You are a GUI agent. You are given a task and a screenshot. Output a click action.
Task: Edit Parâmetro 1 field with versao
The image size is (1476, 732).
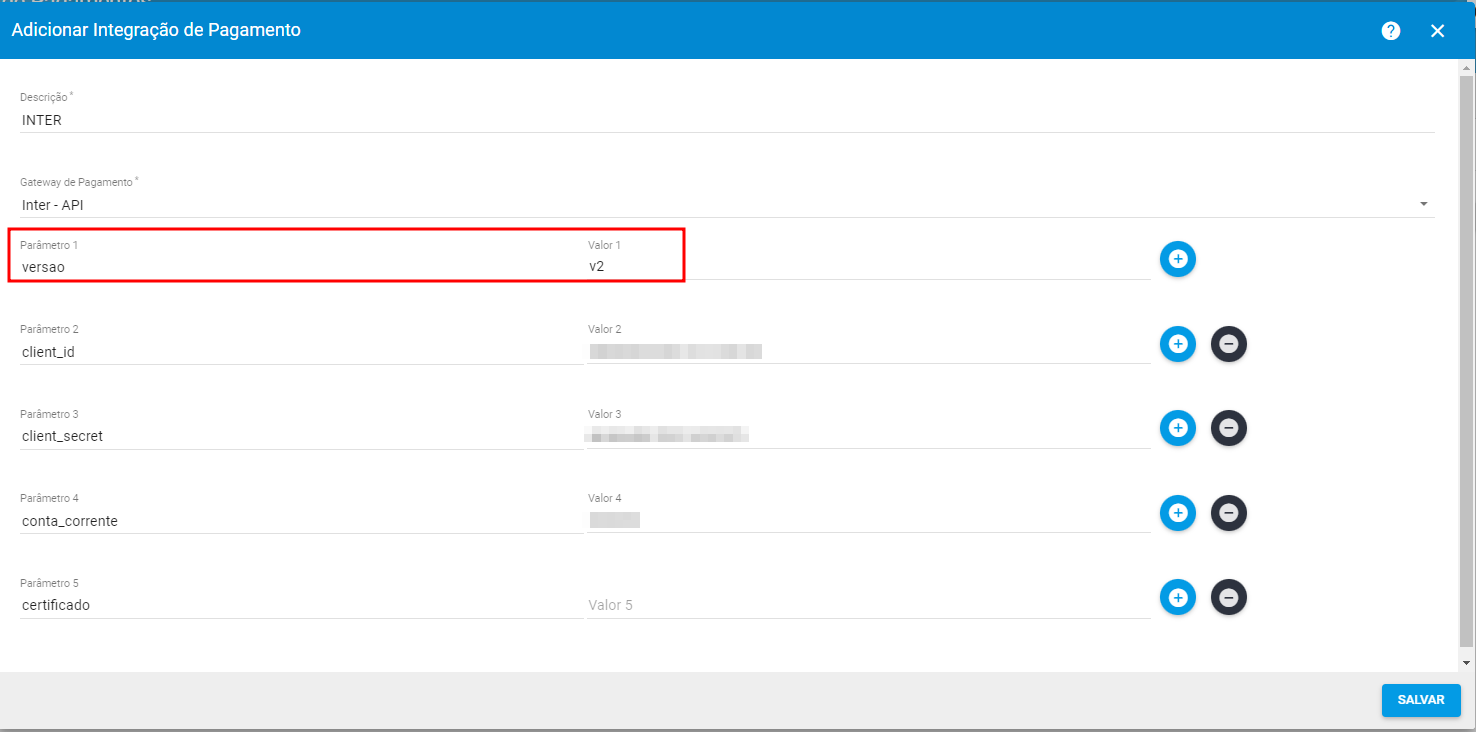click(x=301, y=267)
